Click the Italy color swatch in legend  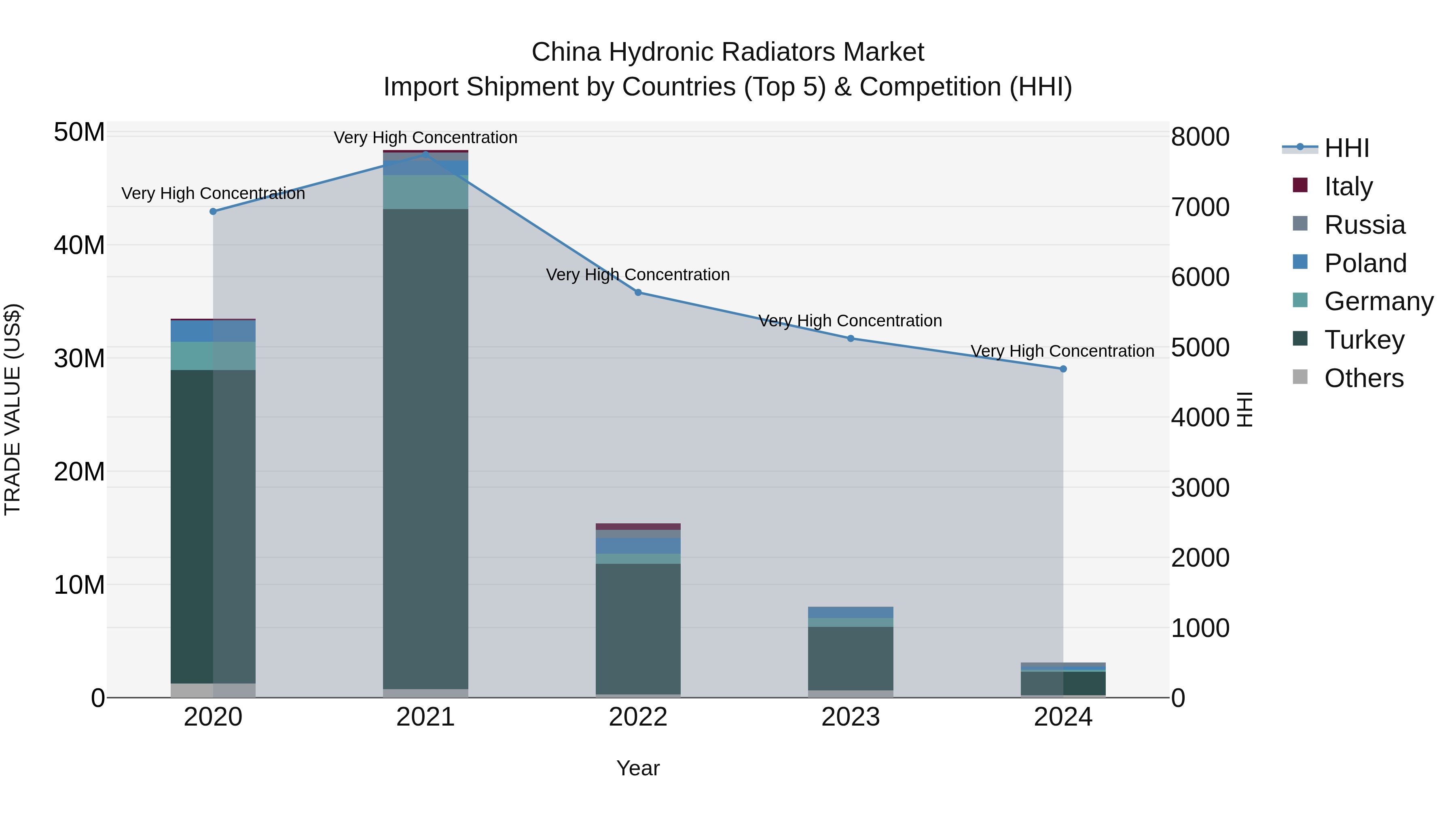tap(1300, 185)
